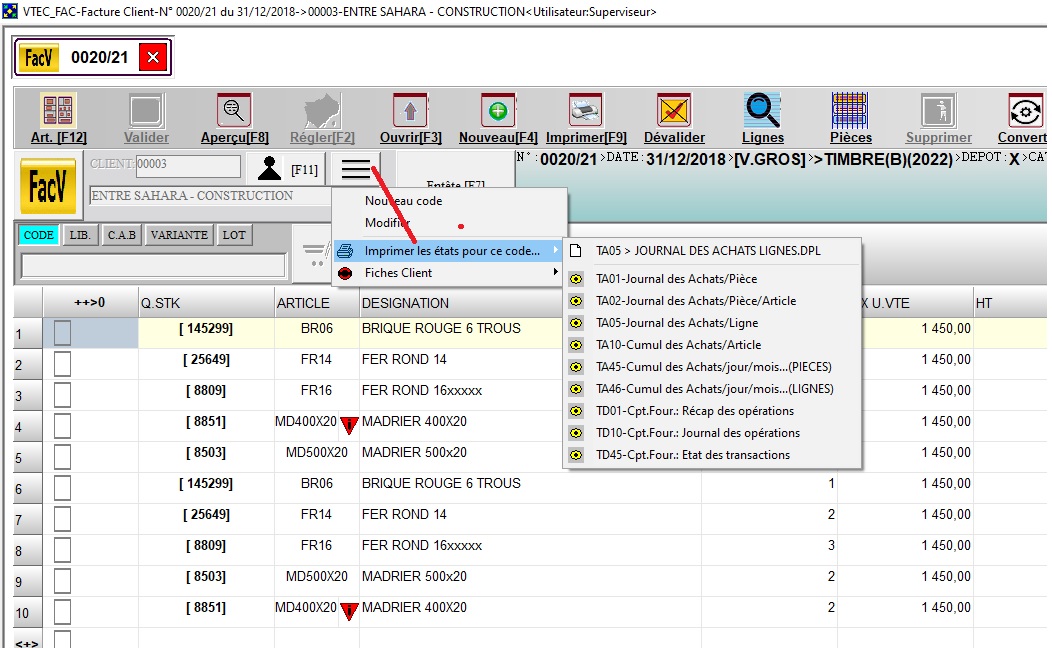Click the ARTICLE column header
Image resolution: width=1052 pixels, height=648 pixels.
[317, 303]
